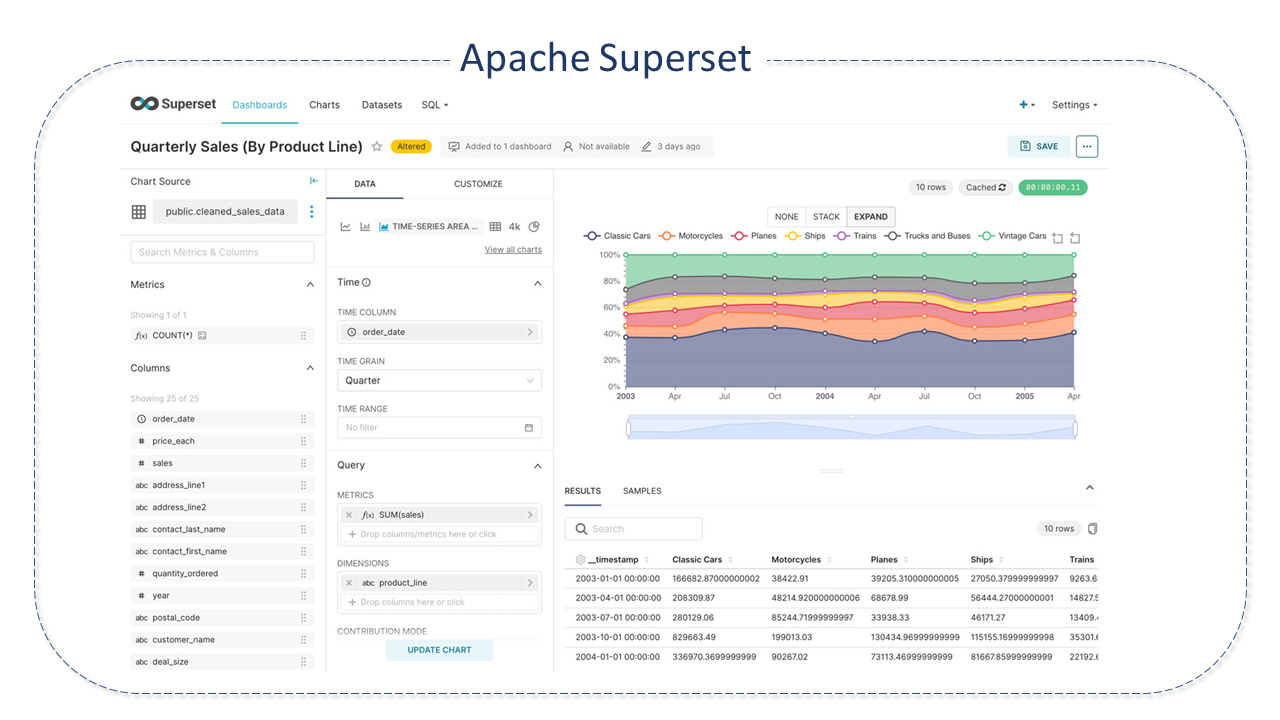Toggle Classic Cars series in legend
The image size is (1280, 720).
click(617, 236)
